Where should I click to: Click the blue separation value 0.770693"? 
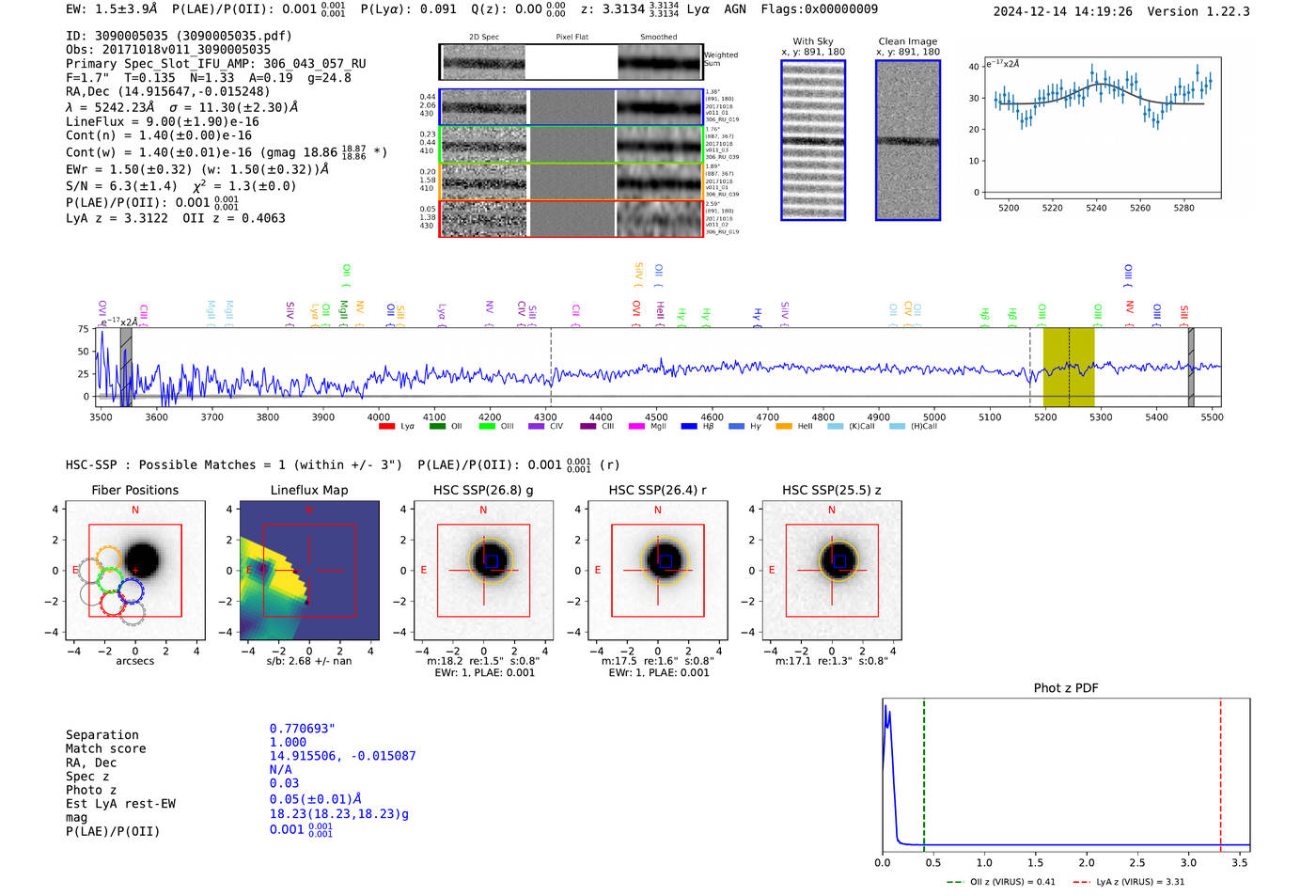[303, 729]
